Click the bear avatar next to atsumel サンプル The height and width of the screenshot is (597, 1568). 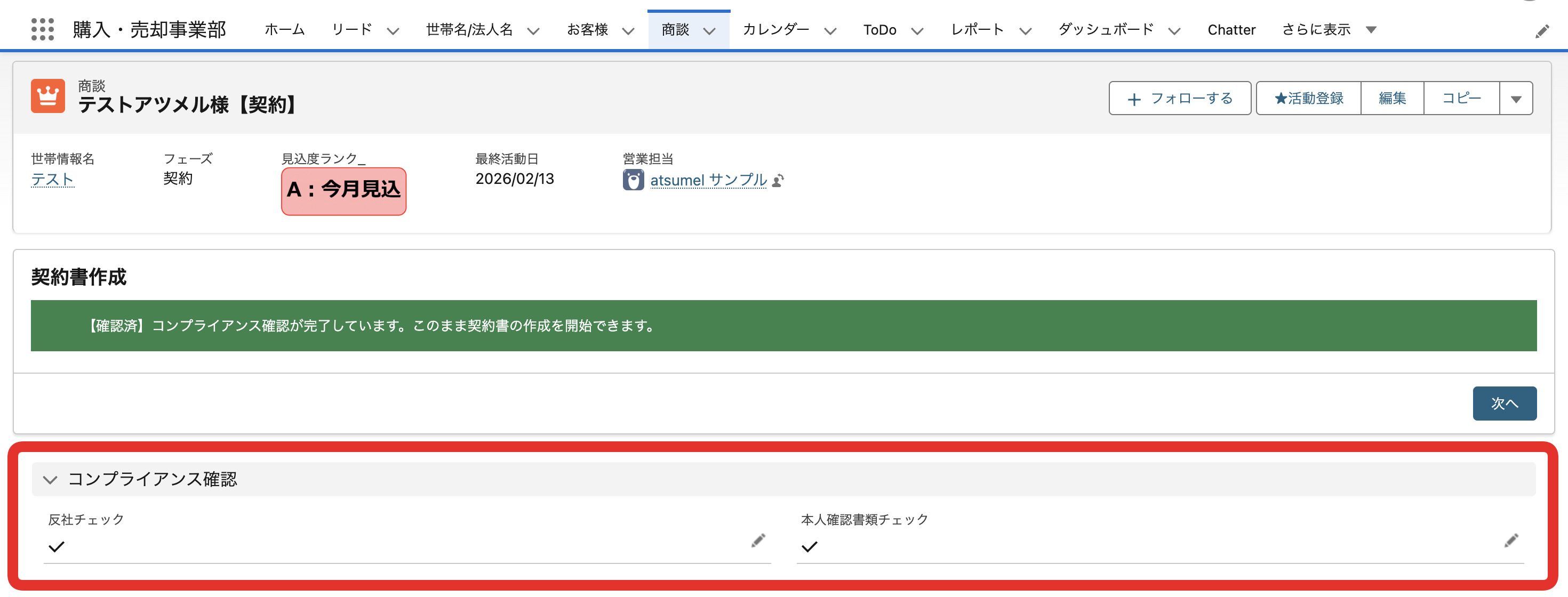tap(633, 180)
